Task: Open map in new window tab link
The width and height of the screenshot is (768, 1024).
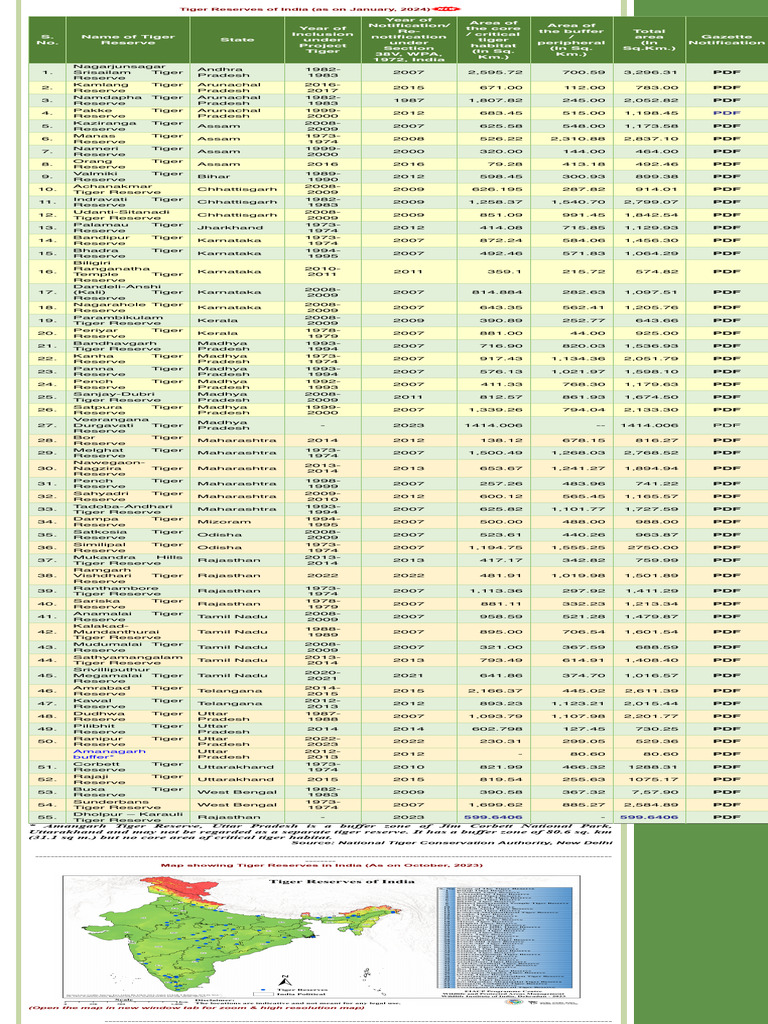Action: pos(197,1008)
